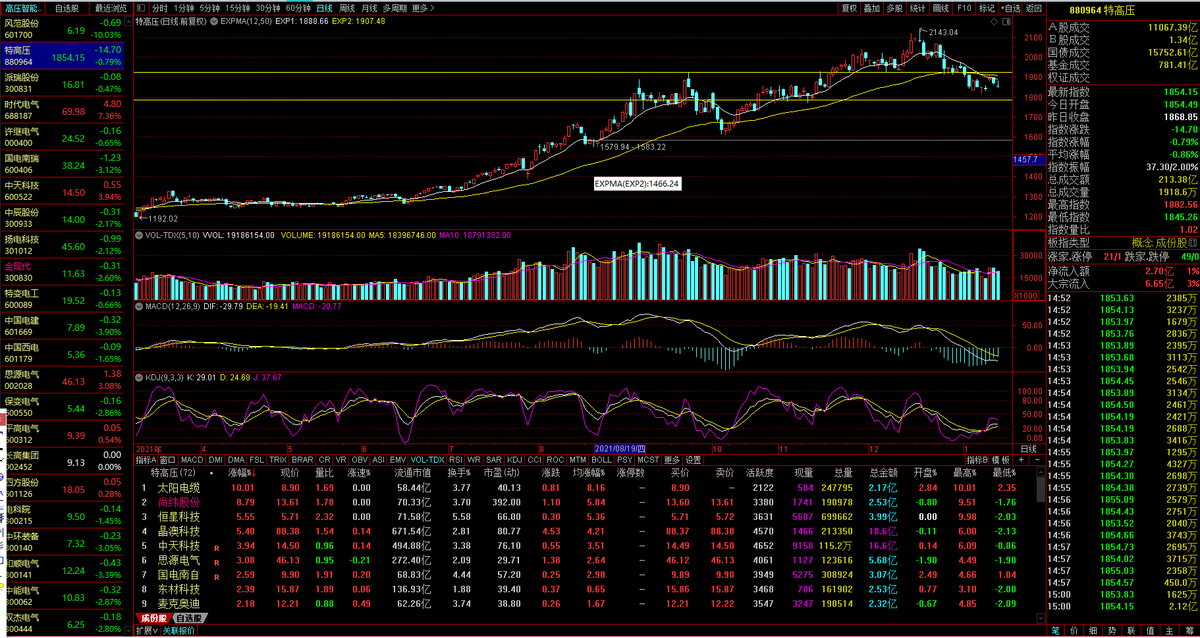Expand 更多 timeframe options
1200x638 pixels.
[x=422, y=7]
